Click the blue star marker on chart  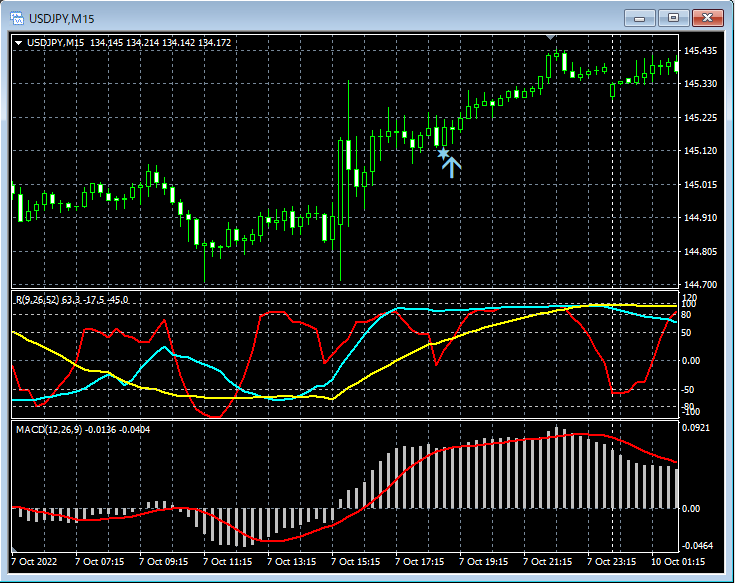442,154
